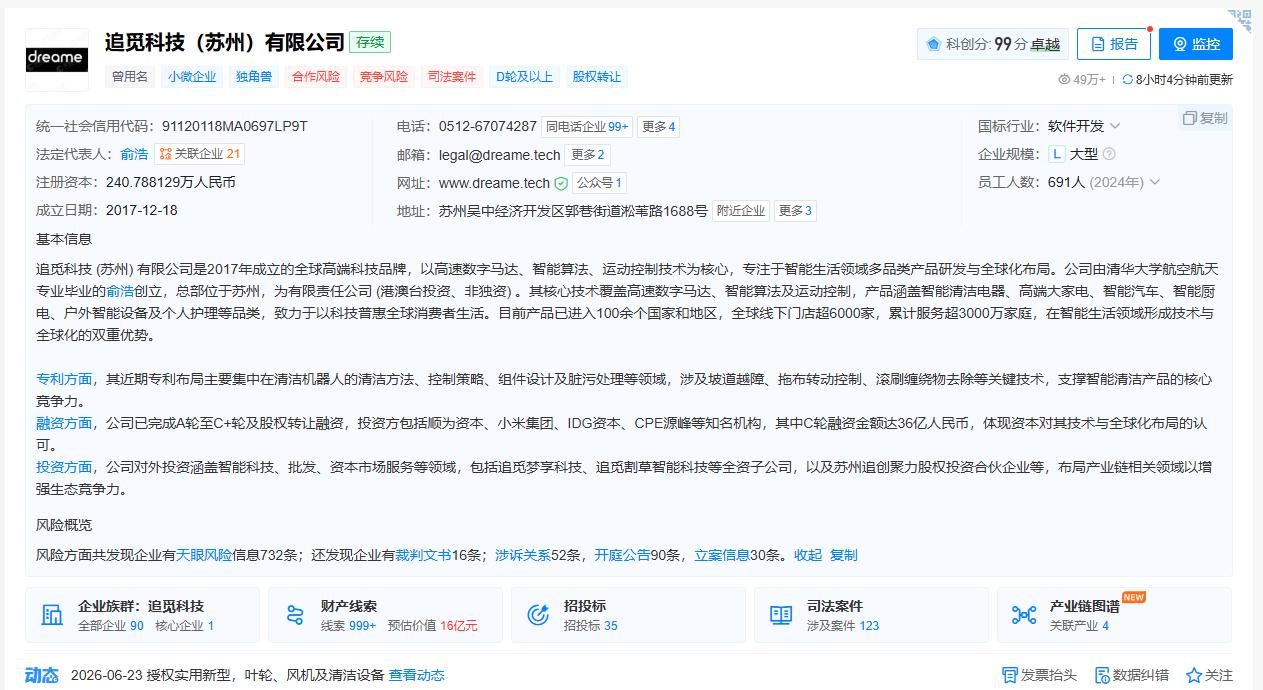
Task: Open the 融资方面 financing link
Action: click(64, 423)
